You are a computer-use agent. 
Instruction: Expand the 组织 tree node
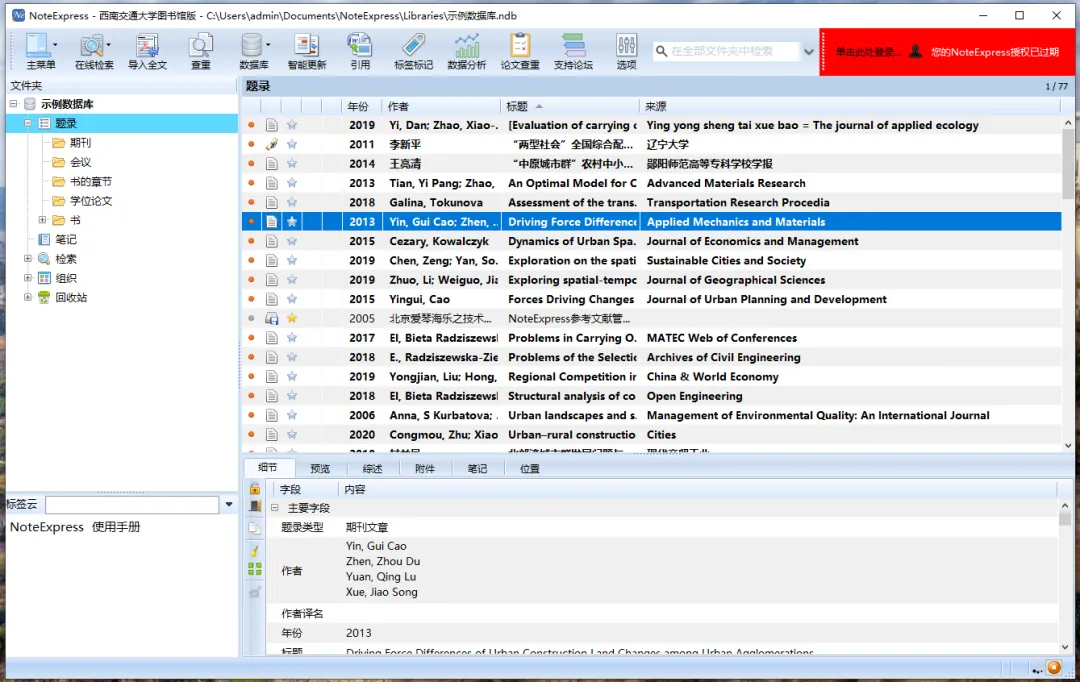click(28, 278)
